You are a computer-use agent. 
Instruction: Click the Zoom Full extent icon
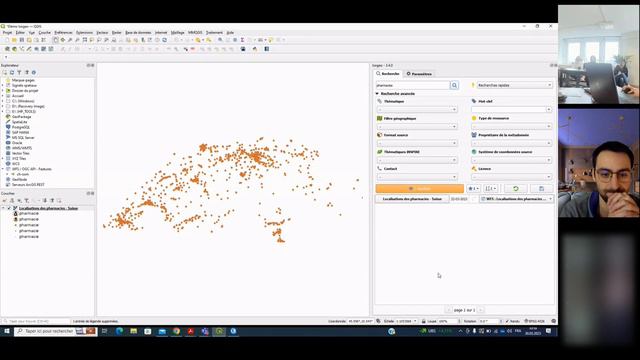85,40
